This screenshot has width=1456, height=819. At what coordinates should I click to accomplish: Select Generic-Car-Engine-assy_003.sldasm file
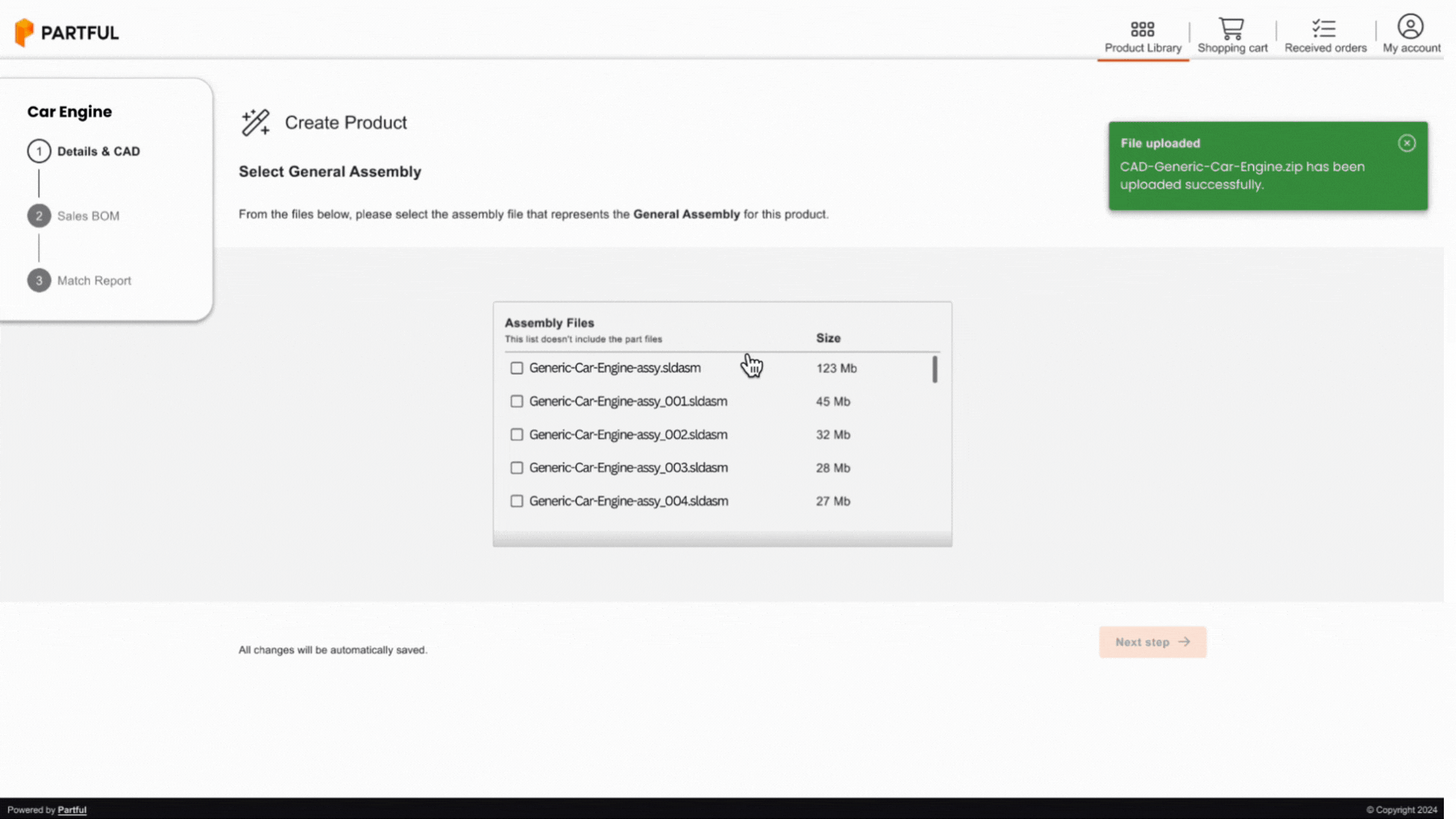point(516,467)
